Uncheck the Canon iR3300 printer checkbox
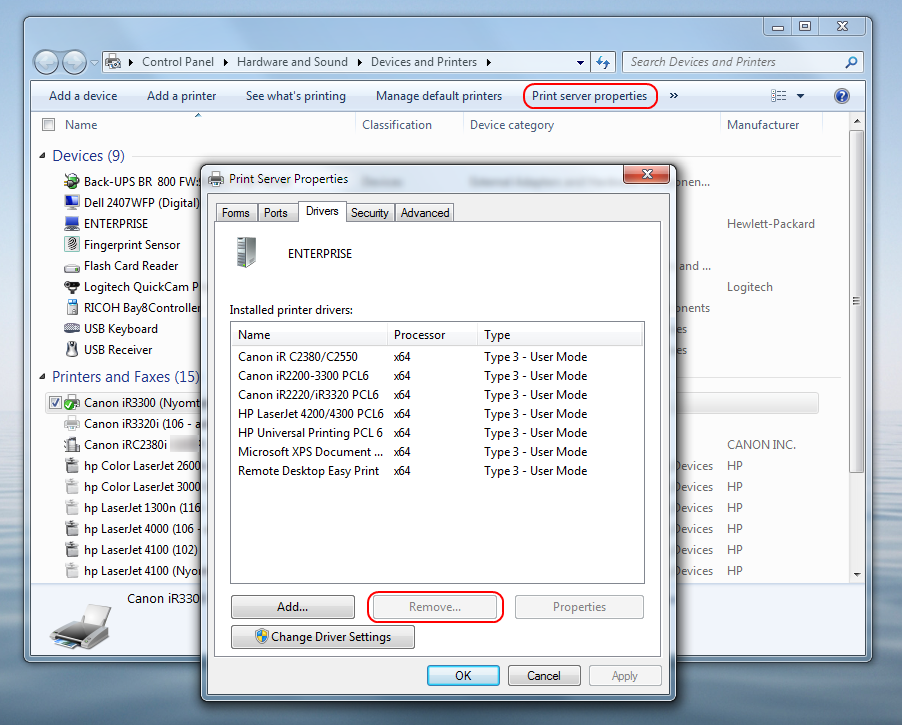This screenshot has height=725, width=902. pyautogui.click(x=55, y=403)
